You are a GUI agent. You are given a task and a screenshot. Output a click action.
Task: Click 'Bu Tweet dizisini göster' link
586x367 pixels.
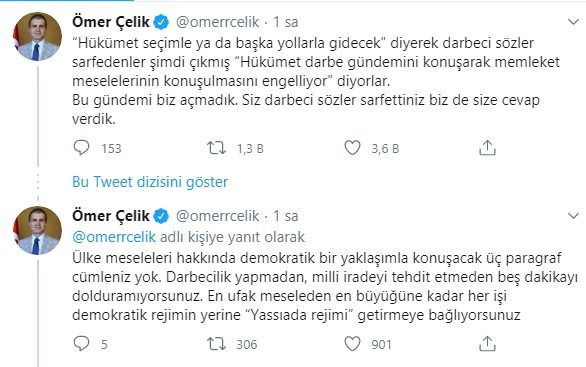tap(150, 182)
